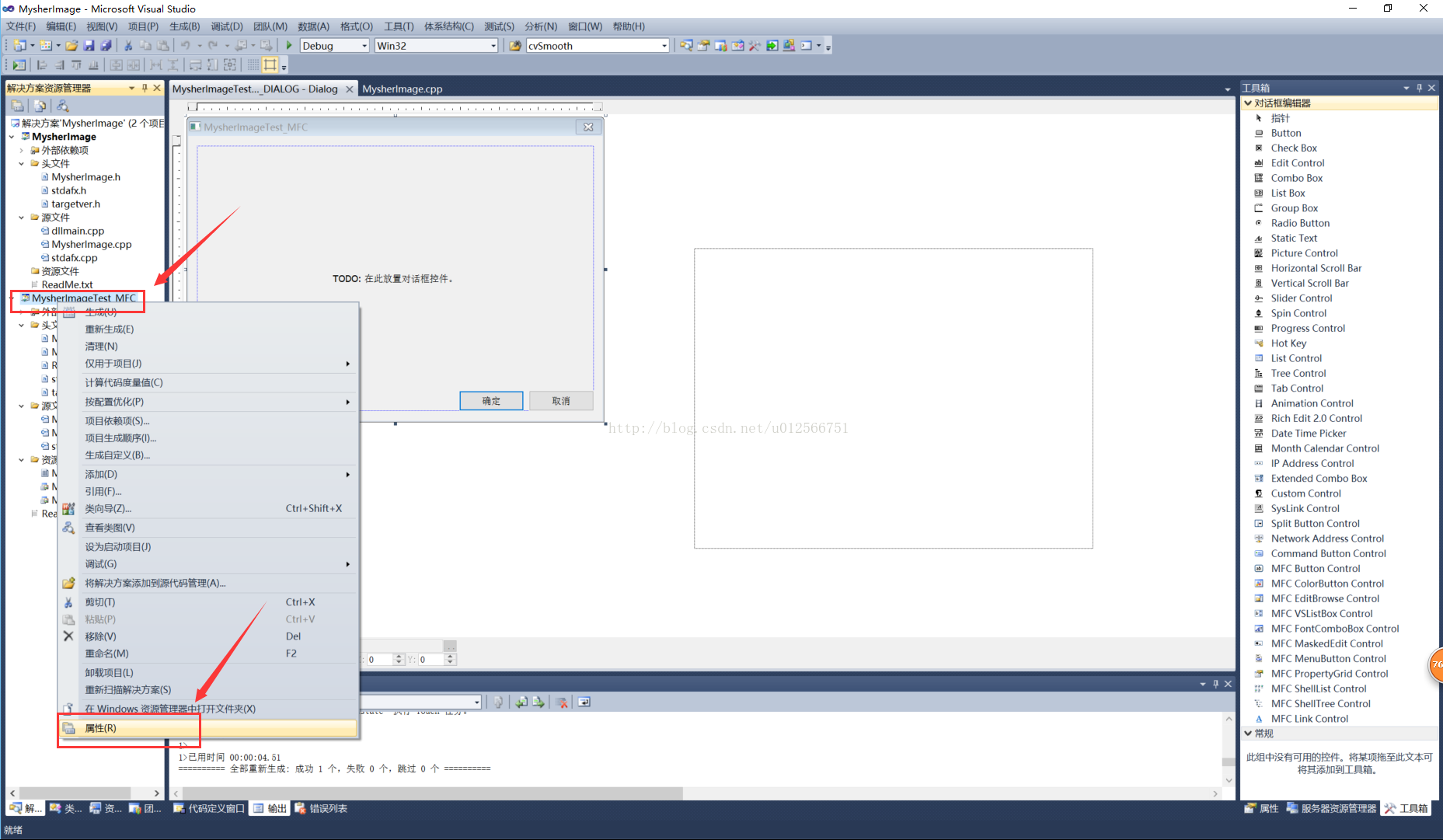The width and height of the screenshot is (1443, 840).
Task: Choose 设为启动项目(J) in the context menu
Action: click(207, 547)
